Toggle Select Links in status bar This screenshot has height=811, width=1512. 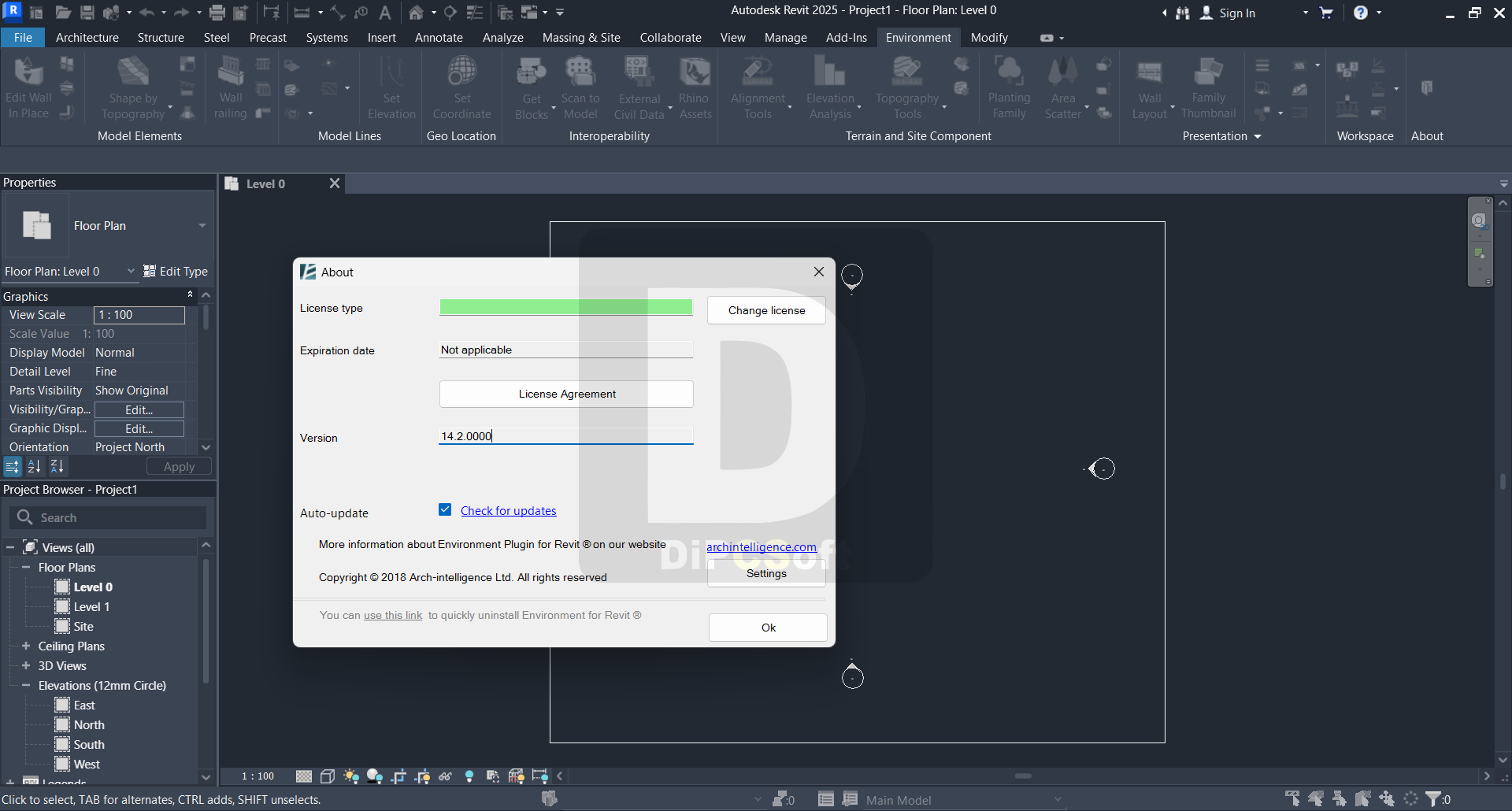(x=1292, y=799)
